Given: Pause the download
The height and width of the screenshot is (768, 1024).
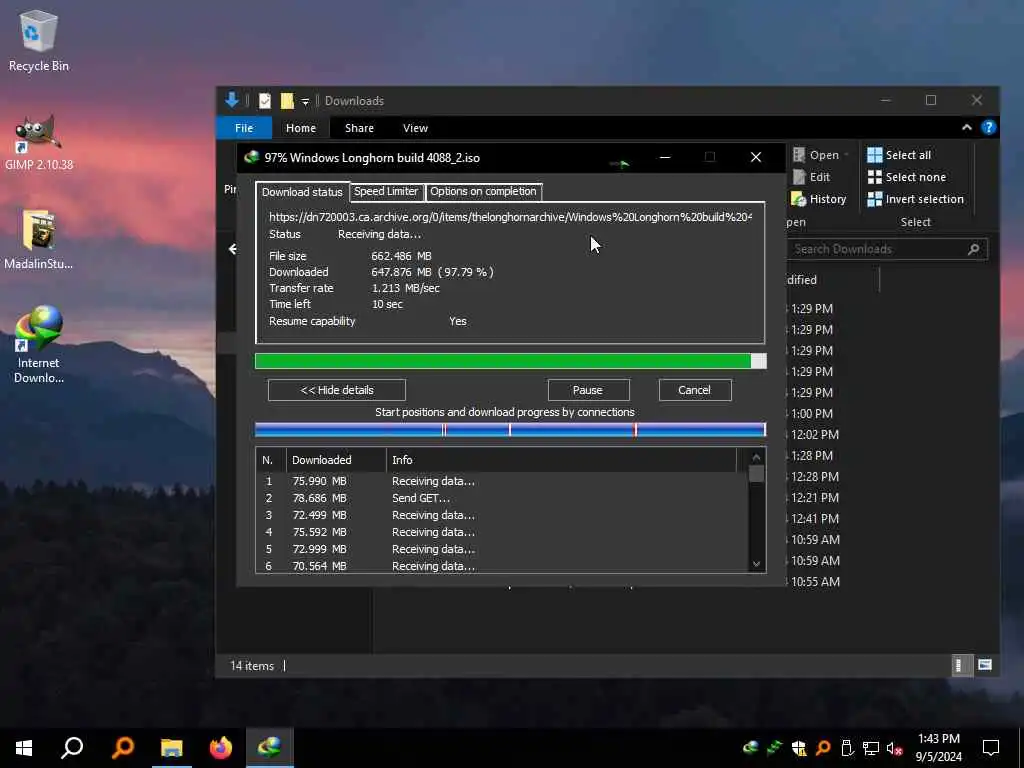Looking at the screenshot, I should click(x=588, y=390).
